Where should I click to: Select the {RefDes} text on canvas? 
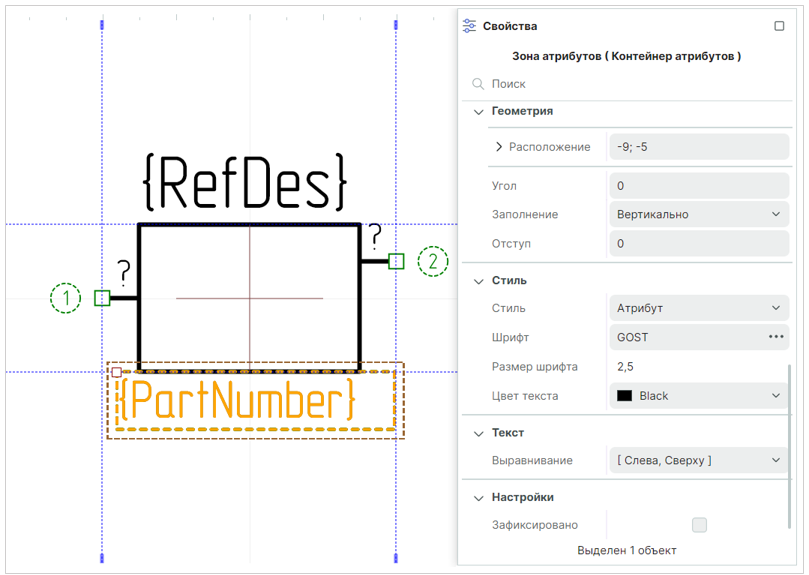[x=246, y=182]
